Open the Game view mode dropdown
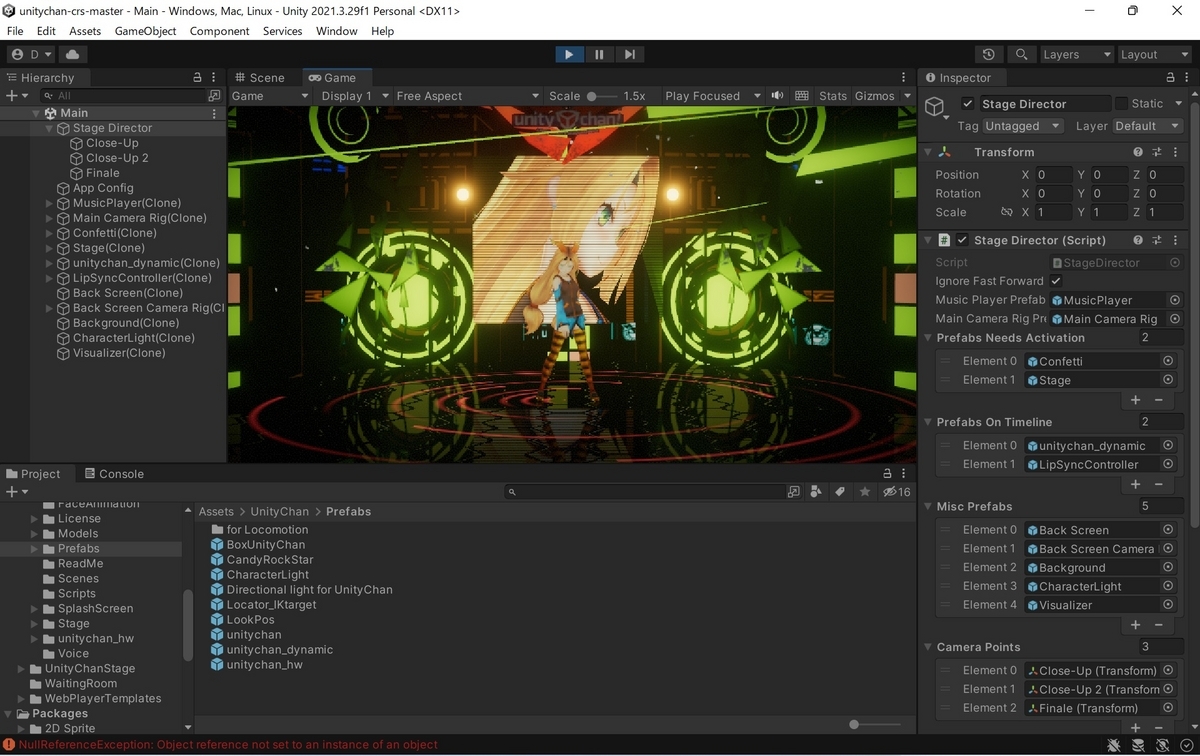The height and width of the screenshot is (756, 1200). [x=270, y=96]
